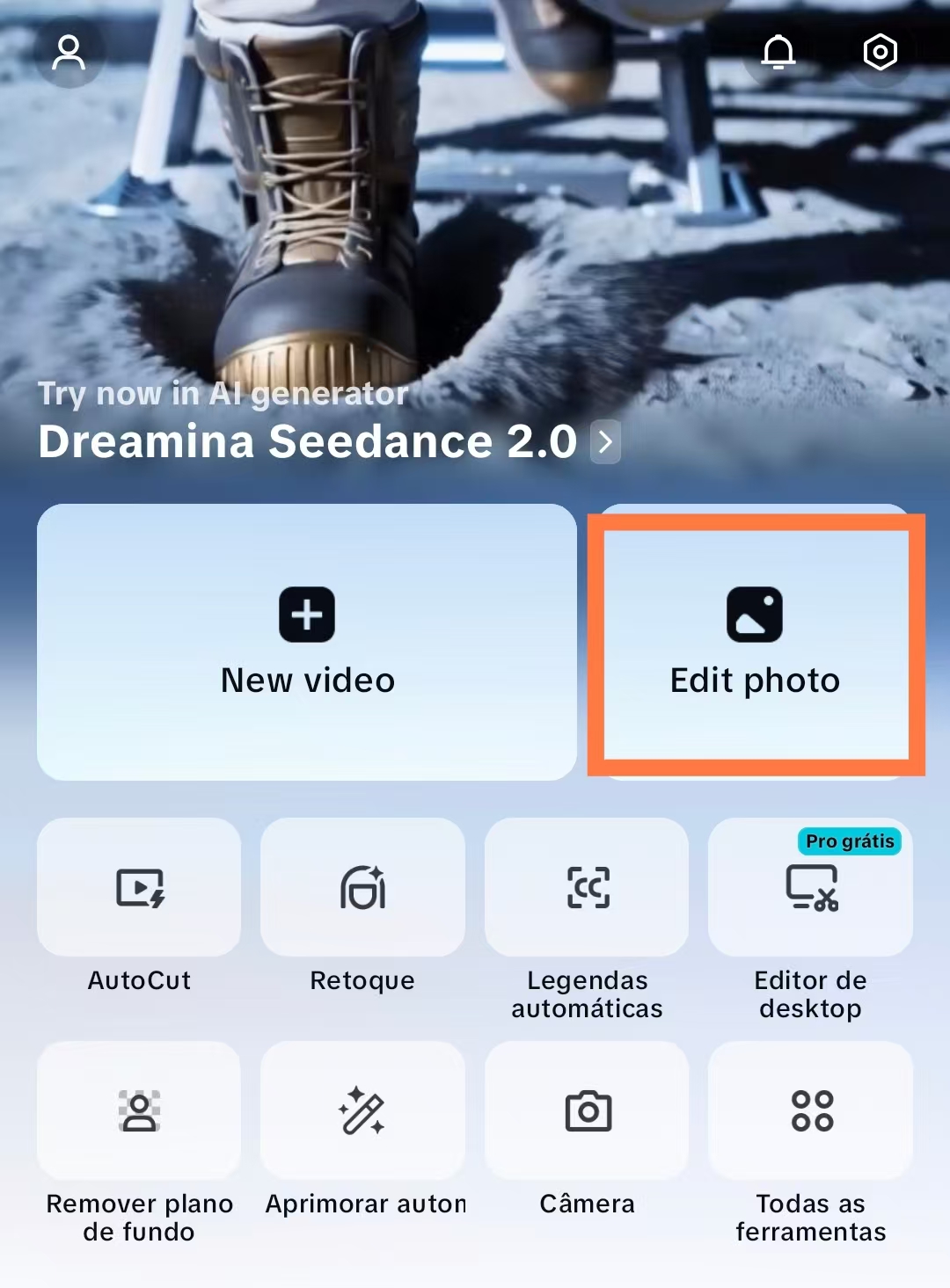This screenshot has height=1288, width=950.
Task: Open the Retoque tool icon
Action: (362, 887)
